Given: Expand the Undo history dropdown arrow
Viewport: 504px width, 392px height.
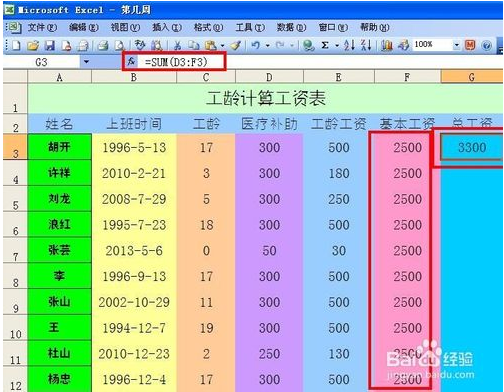Looking at the screenshot, I should click(267, 45).
